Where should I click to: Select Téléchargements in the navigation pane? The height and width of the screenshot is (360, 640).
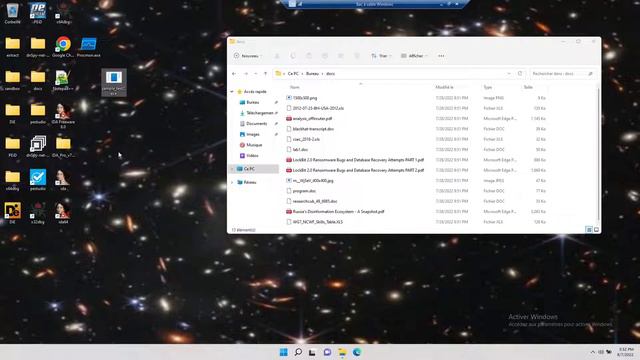tap(256, 113)
